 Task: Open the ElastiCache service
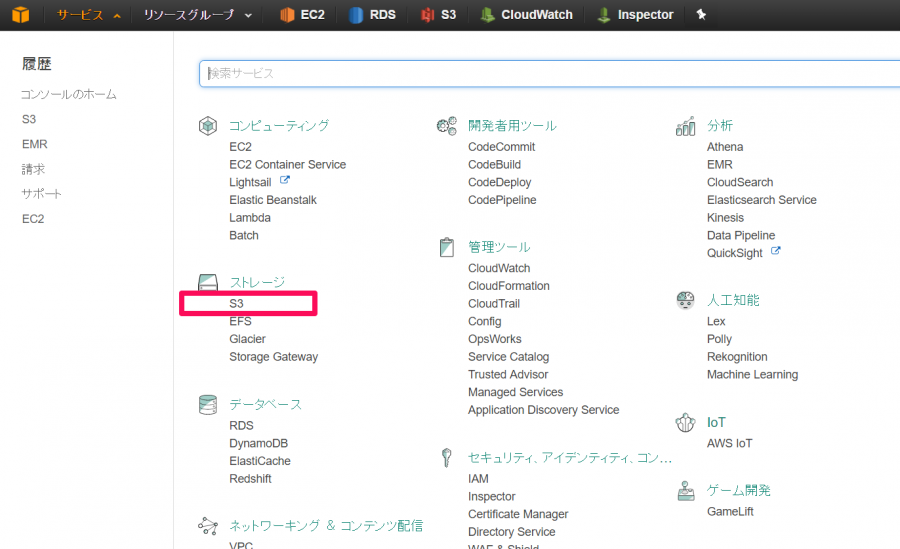[x=259, y=461]
